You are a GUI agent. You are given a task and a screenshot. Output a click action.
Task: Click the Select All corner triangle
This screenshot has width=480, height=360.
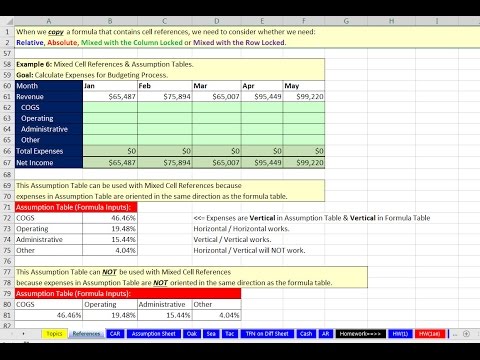click(9, 22)
